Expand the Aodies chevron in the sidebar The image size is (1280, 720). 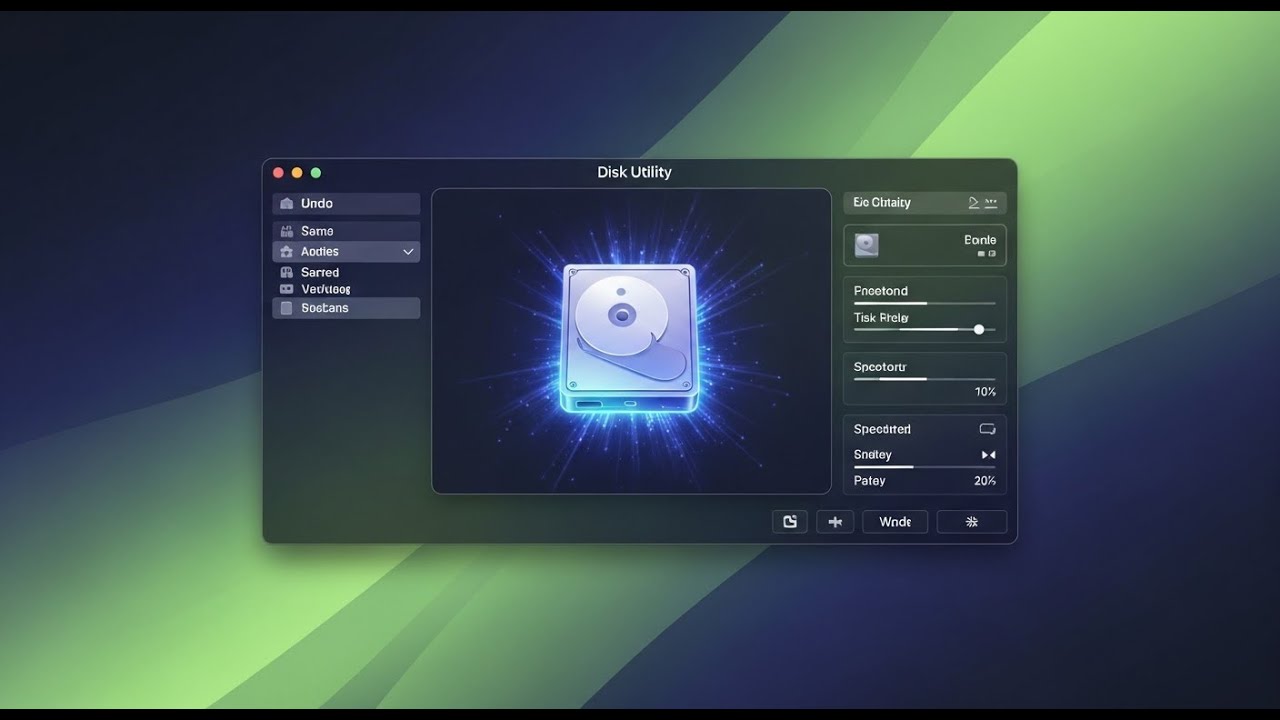(408, 252)
